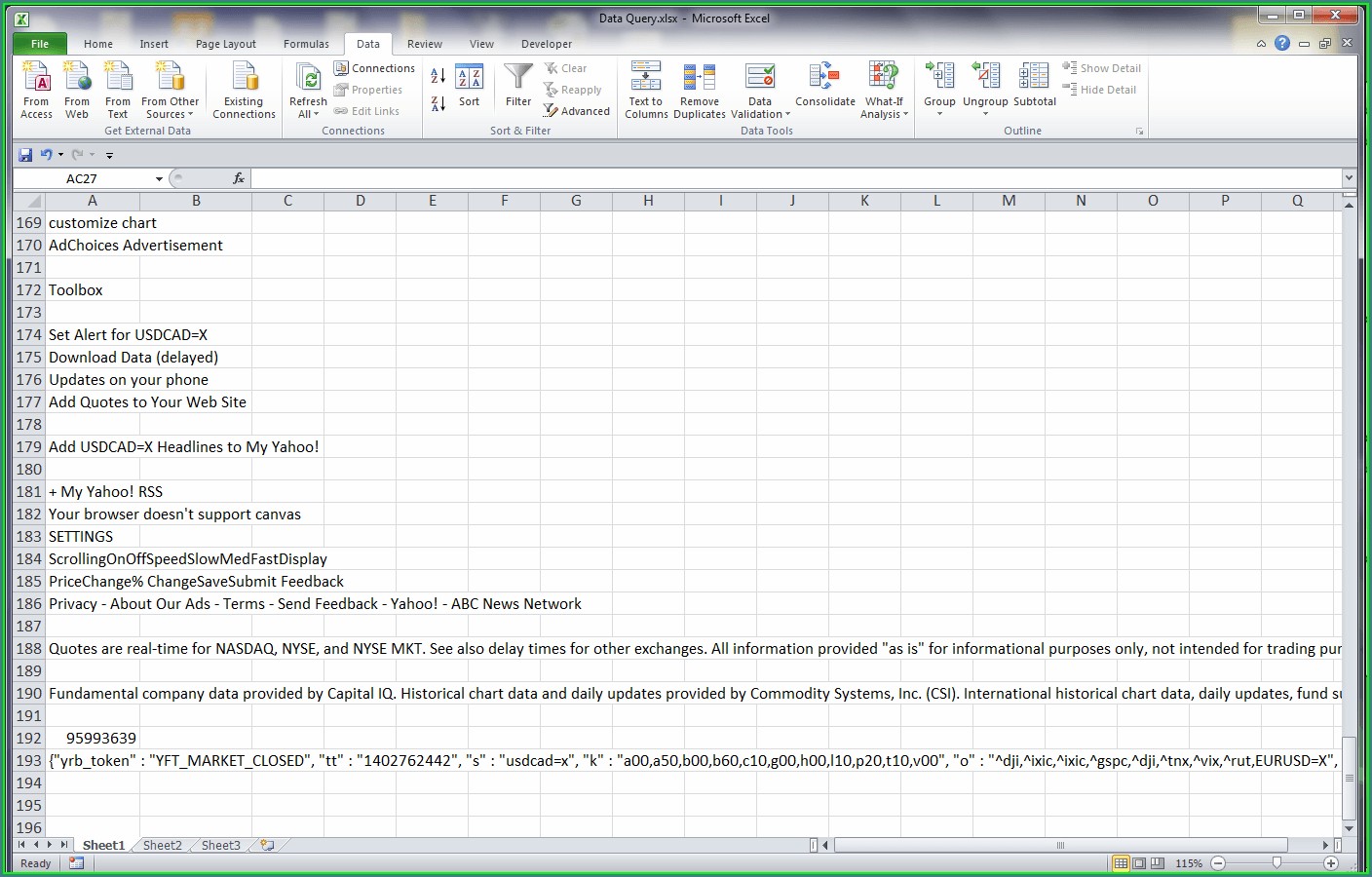Viewport: 1372px width, 877px height.
Task: Open the File tab
Action: [40, 44]
